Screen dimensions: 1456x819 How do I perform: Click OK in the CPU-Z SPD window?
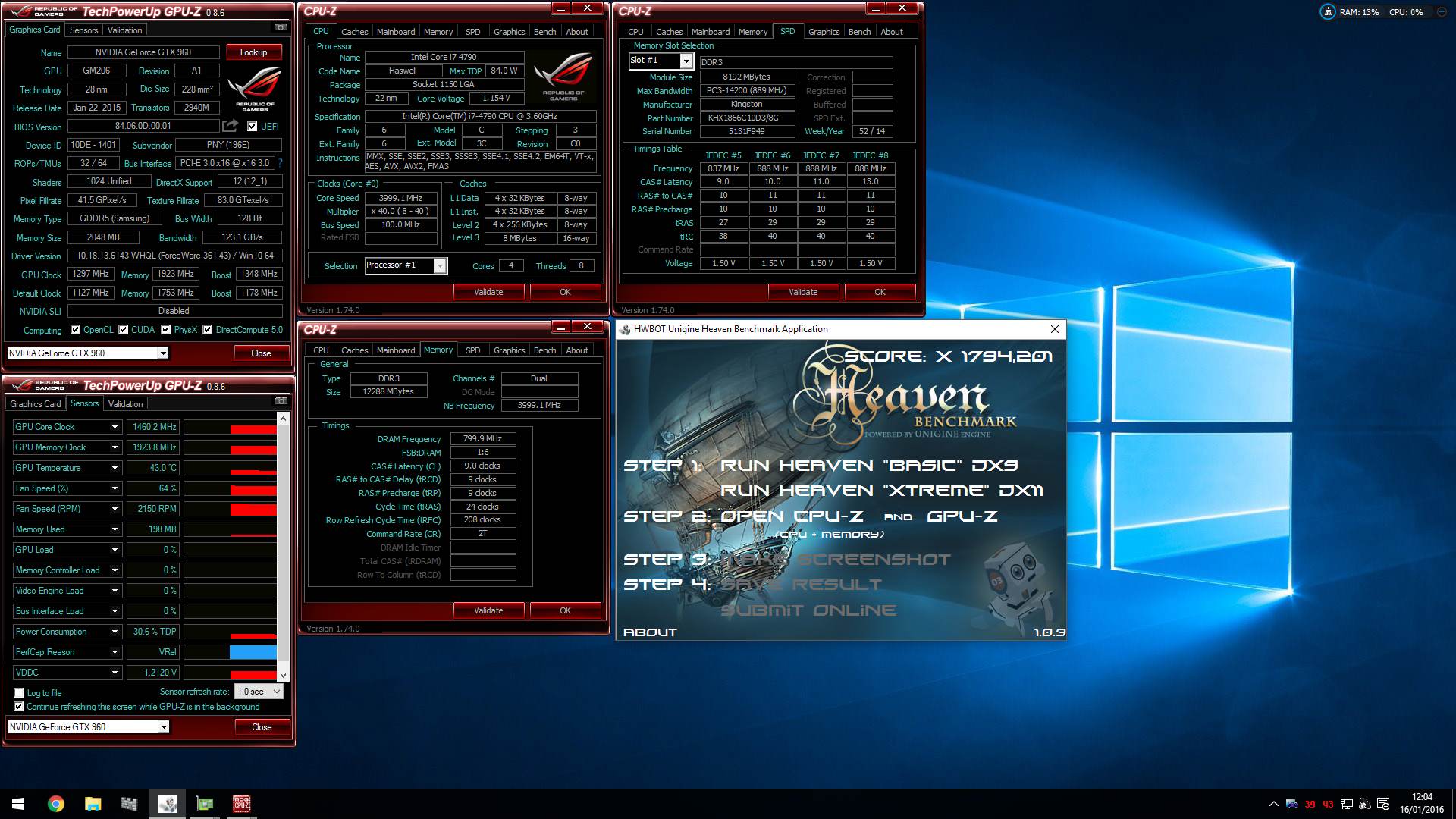click(880, 292)
